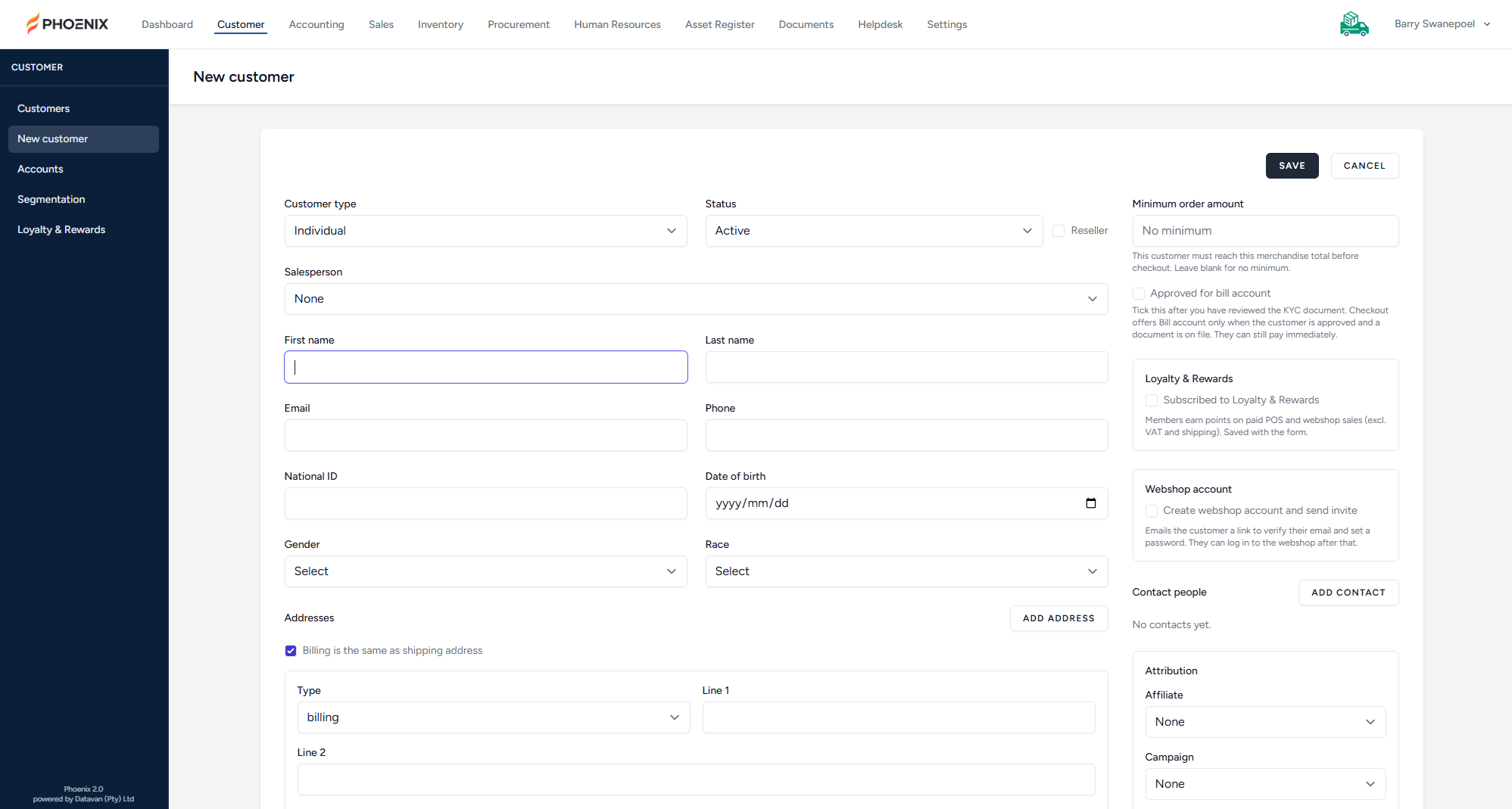1512x809 pixels.
Task: Open the Asset Register menu
Action: (719, 24)
